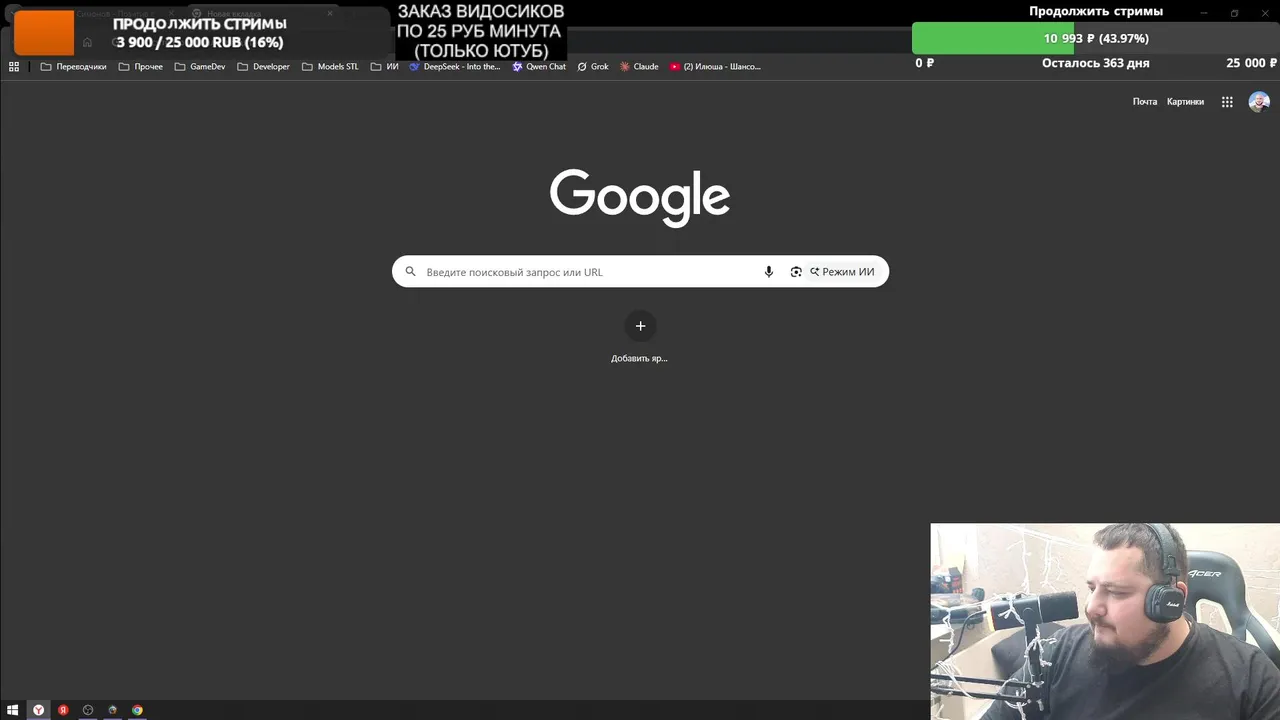Expand the Developer bookmarks folder
This screenshot has width=1280, height=720.
click(263, 67)
